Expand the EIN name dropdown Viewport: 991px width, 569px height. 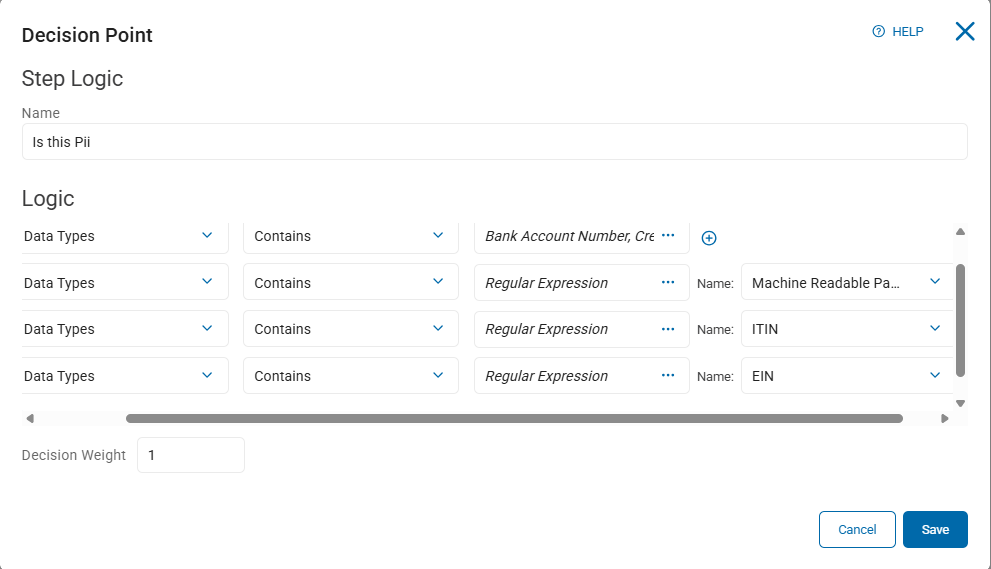point(935,376)
